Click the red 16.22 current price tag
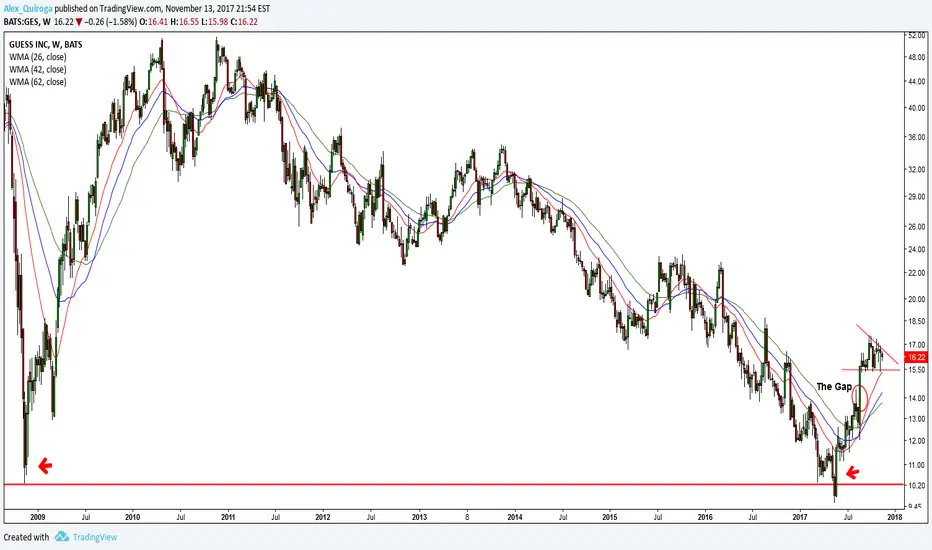The width and height of the screenshot is (932, 550). click(914, 357)
